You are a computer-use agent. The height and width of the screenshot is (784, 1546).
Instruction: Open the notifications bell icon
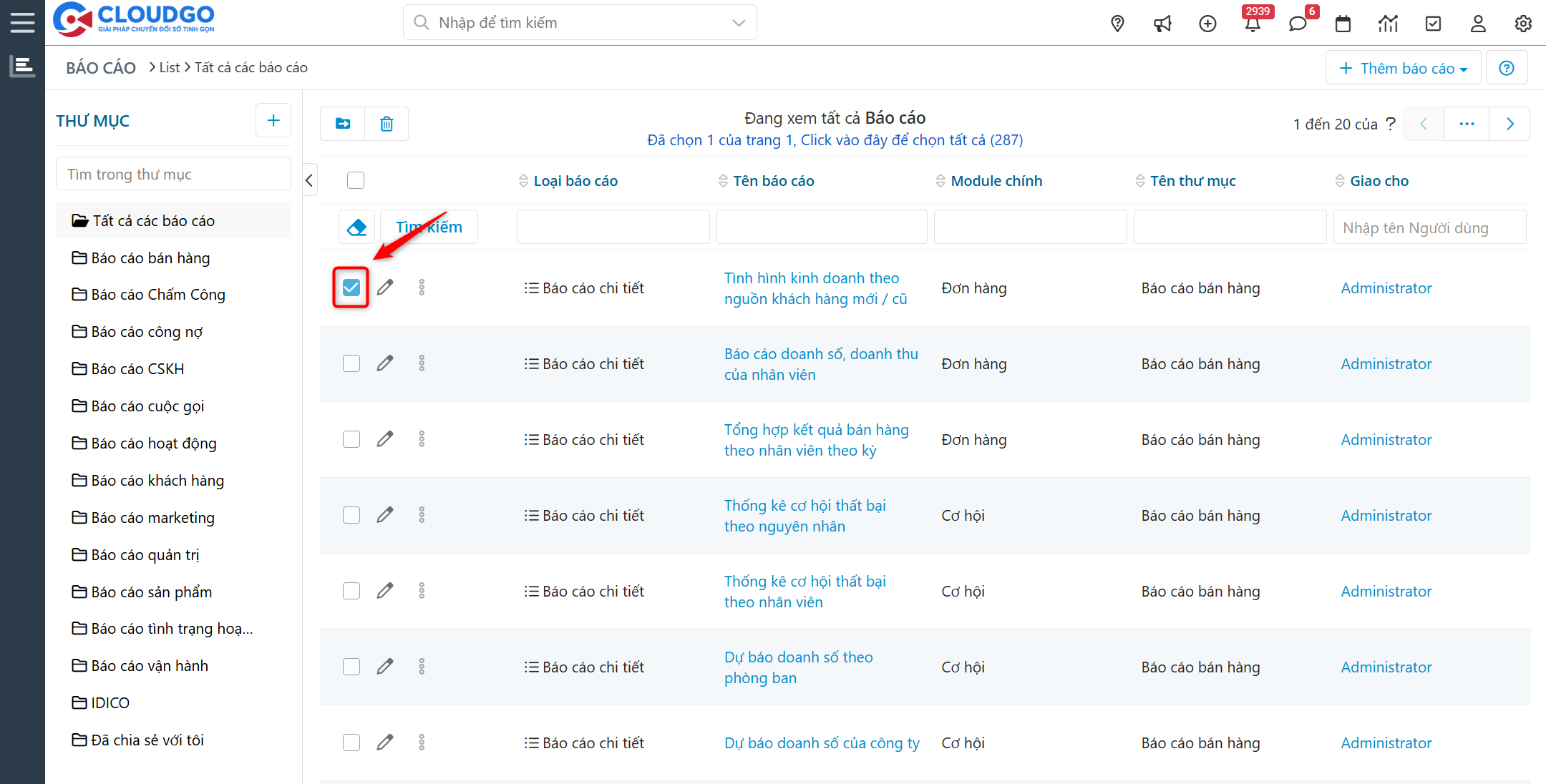(x=1252, y=24)
